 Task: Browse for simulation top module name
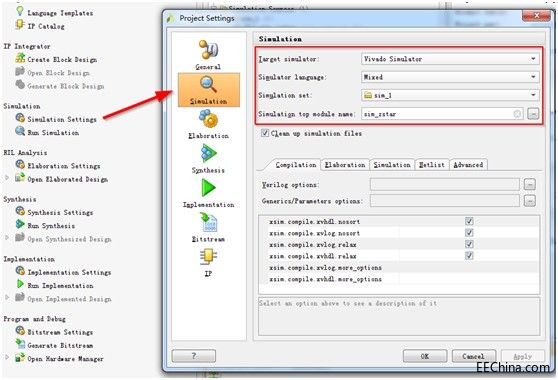533,114
